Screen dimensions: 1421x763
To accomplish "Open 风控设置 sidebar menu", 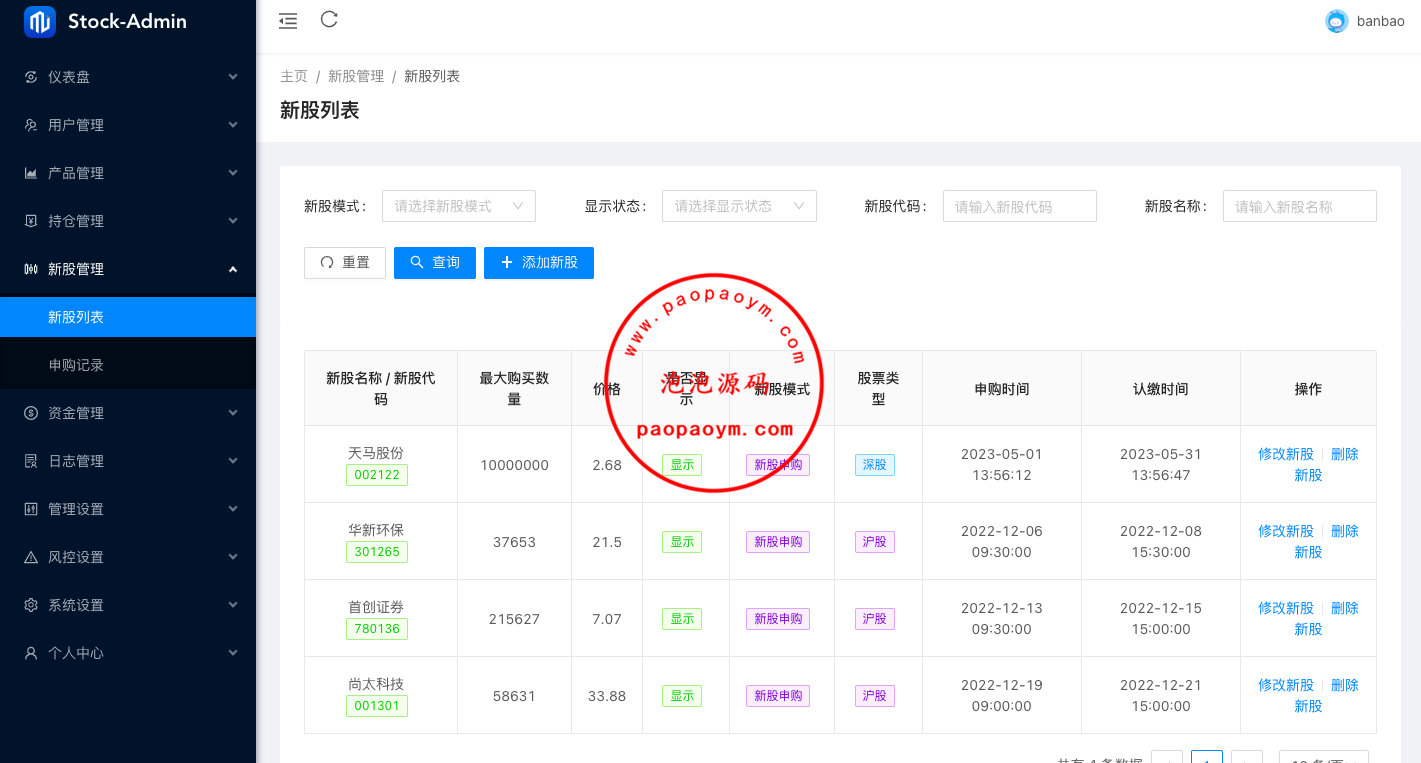I will coord(128,557).
